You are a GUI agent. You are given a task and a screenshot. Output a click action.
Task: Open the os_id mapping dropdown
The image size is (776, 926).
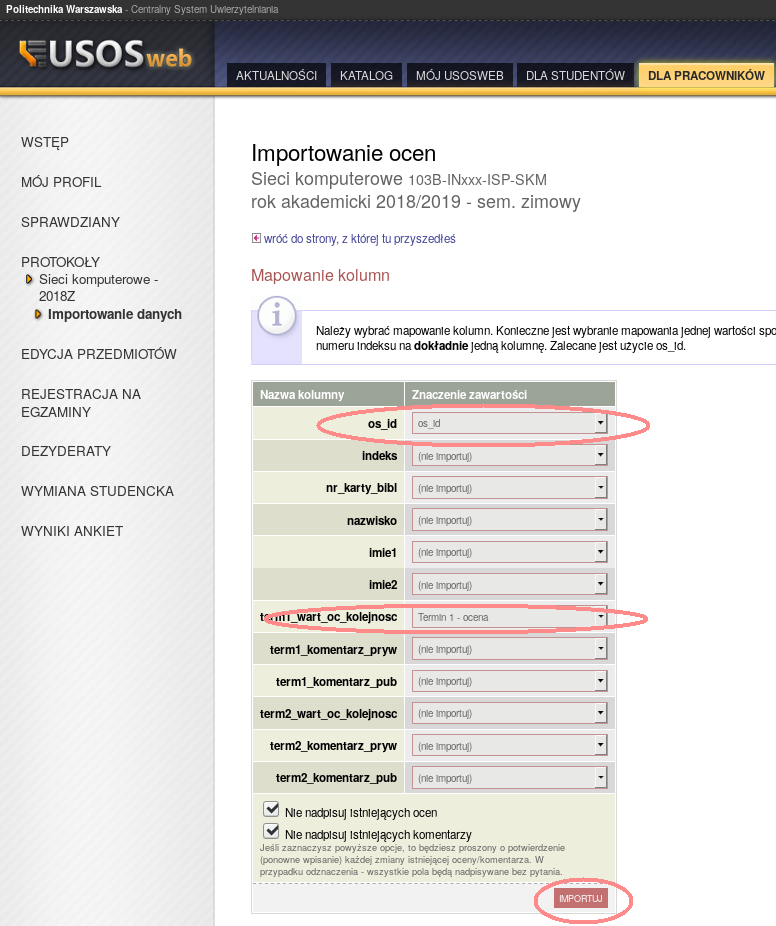pyautogui.click(x=509, y=424)
